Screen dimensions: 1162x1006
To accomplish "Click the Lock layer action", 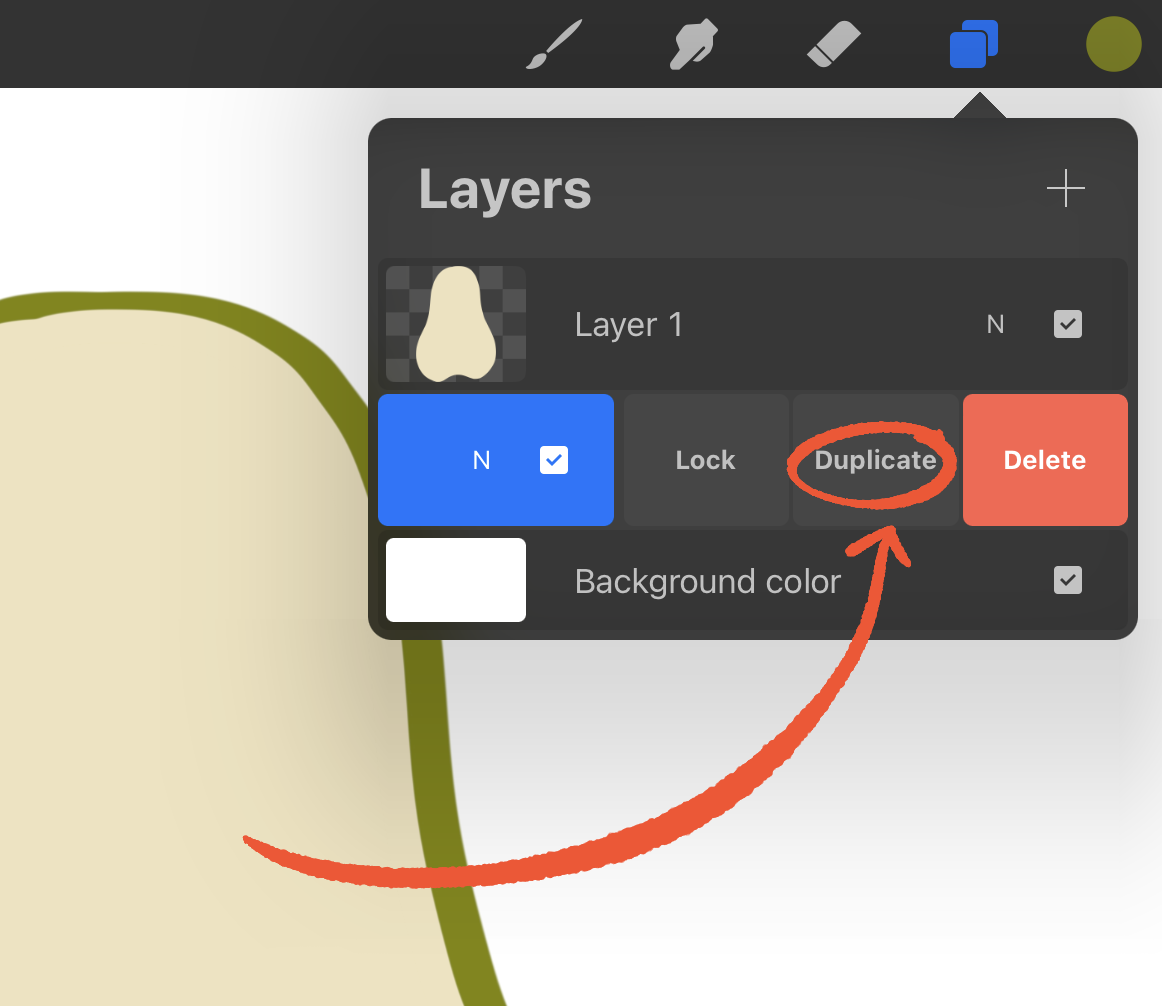I will (705, 460).
